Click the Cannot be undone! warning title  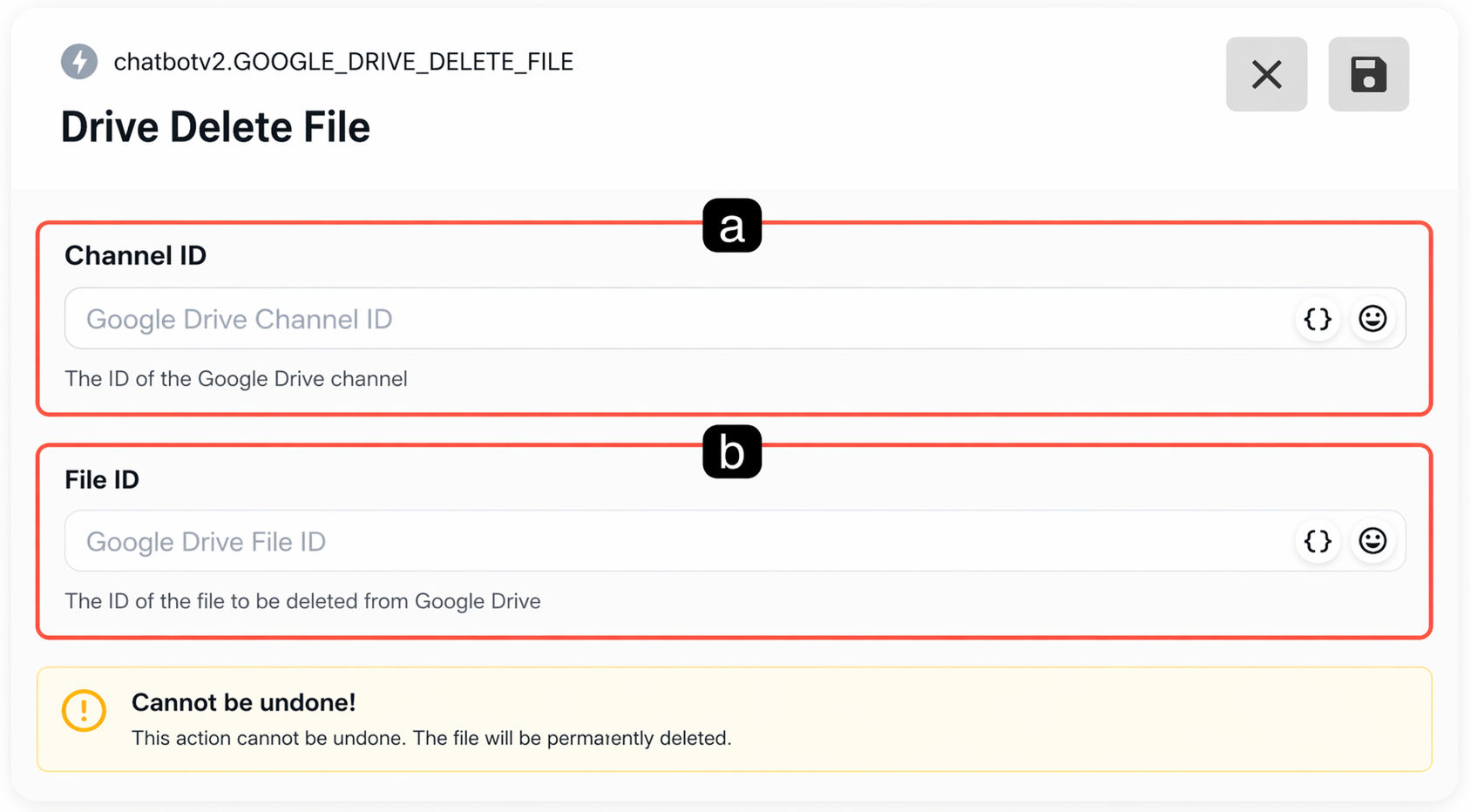243,702
